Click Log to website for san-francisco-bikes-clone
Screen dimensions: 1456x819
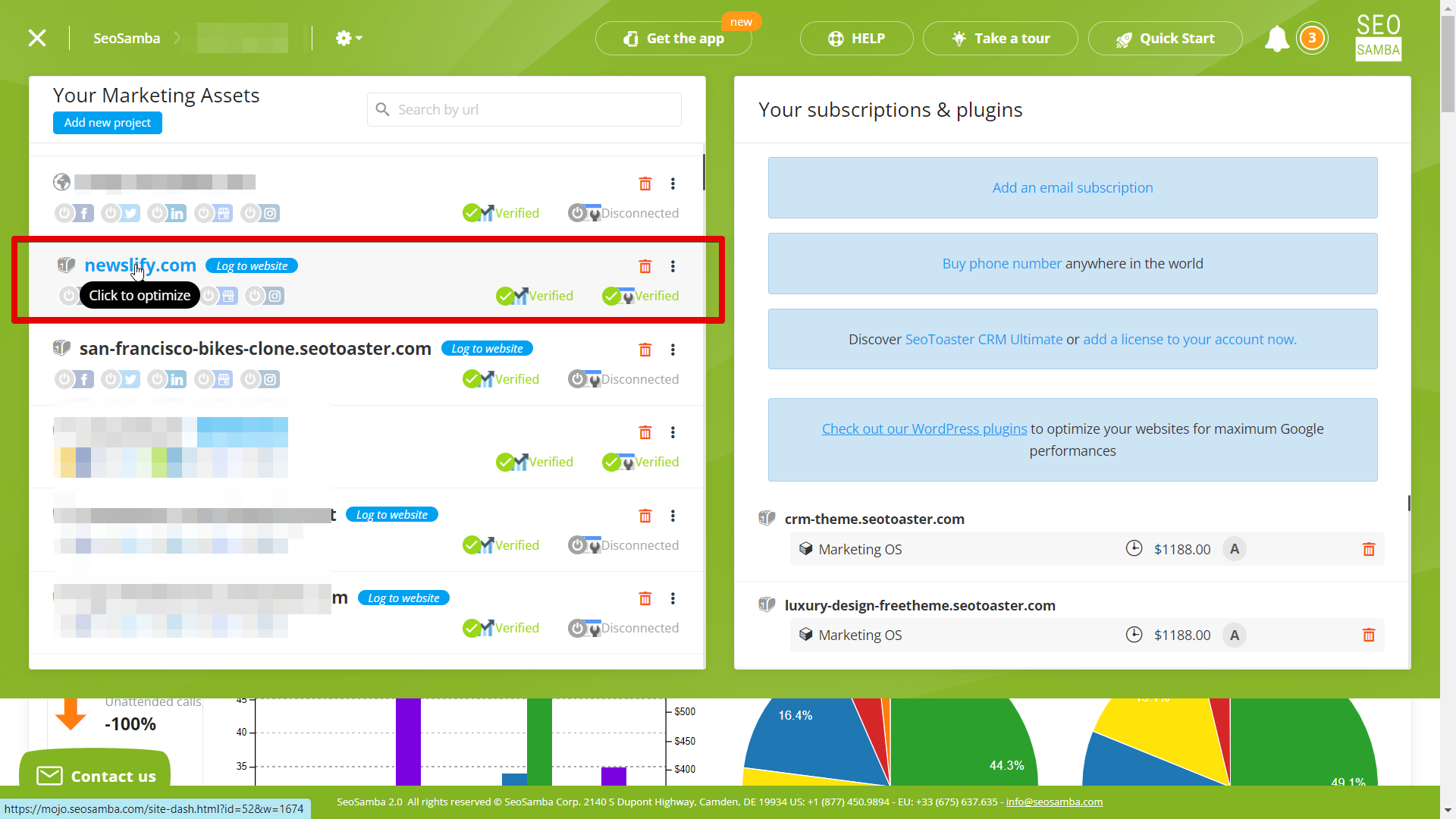[x=487, y=349]
